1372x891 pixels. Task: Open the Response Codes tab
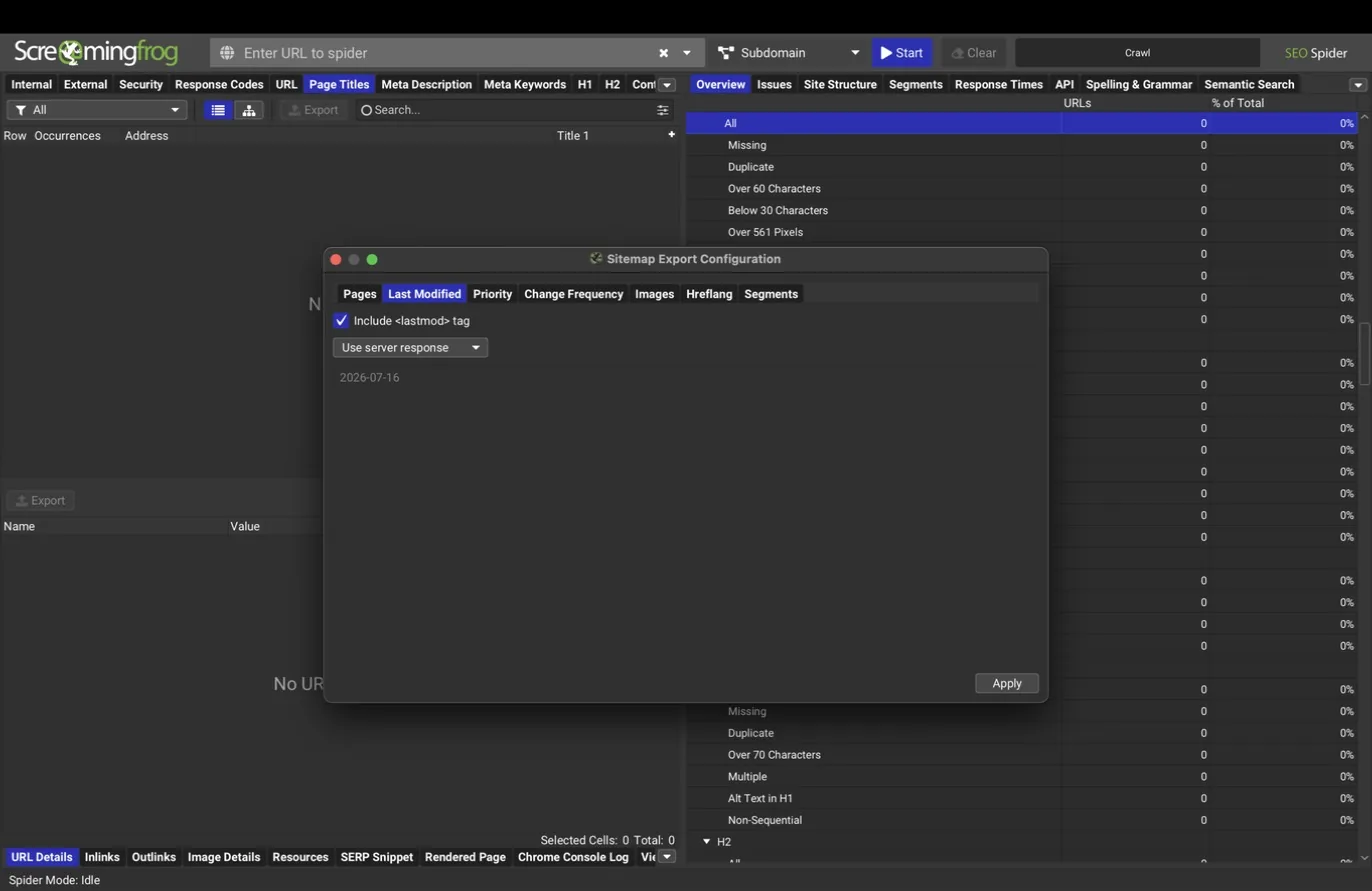click(x=219, y=85)
